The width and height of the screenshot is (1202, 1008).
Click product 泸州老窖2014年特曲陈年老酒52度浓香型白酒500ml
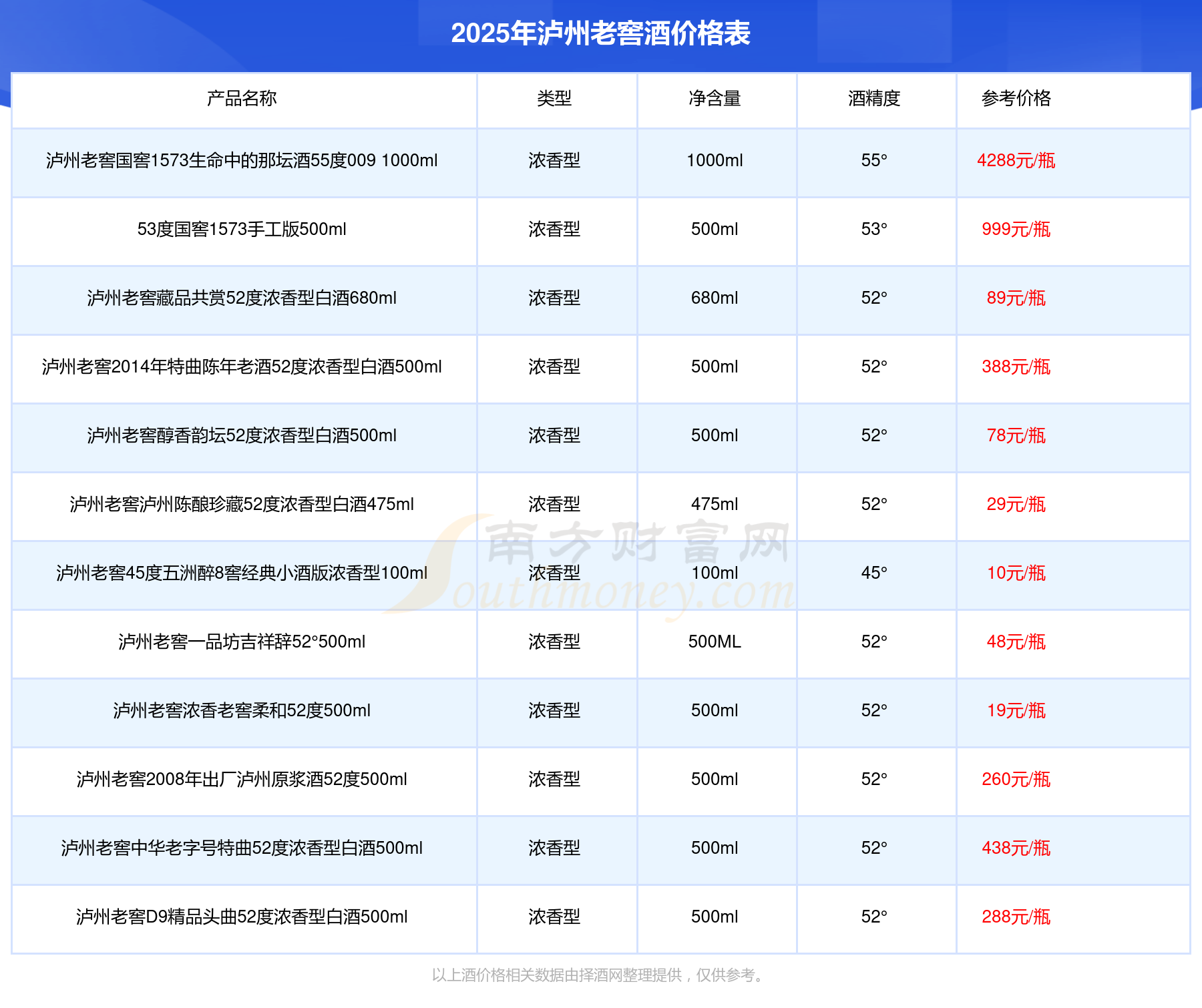242,367
